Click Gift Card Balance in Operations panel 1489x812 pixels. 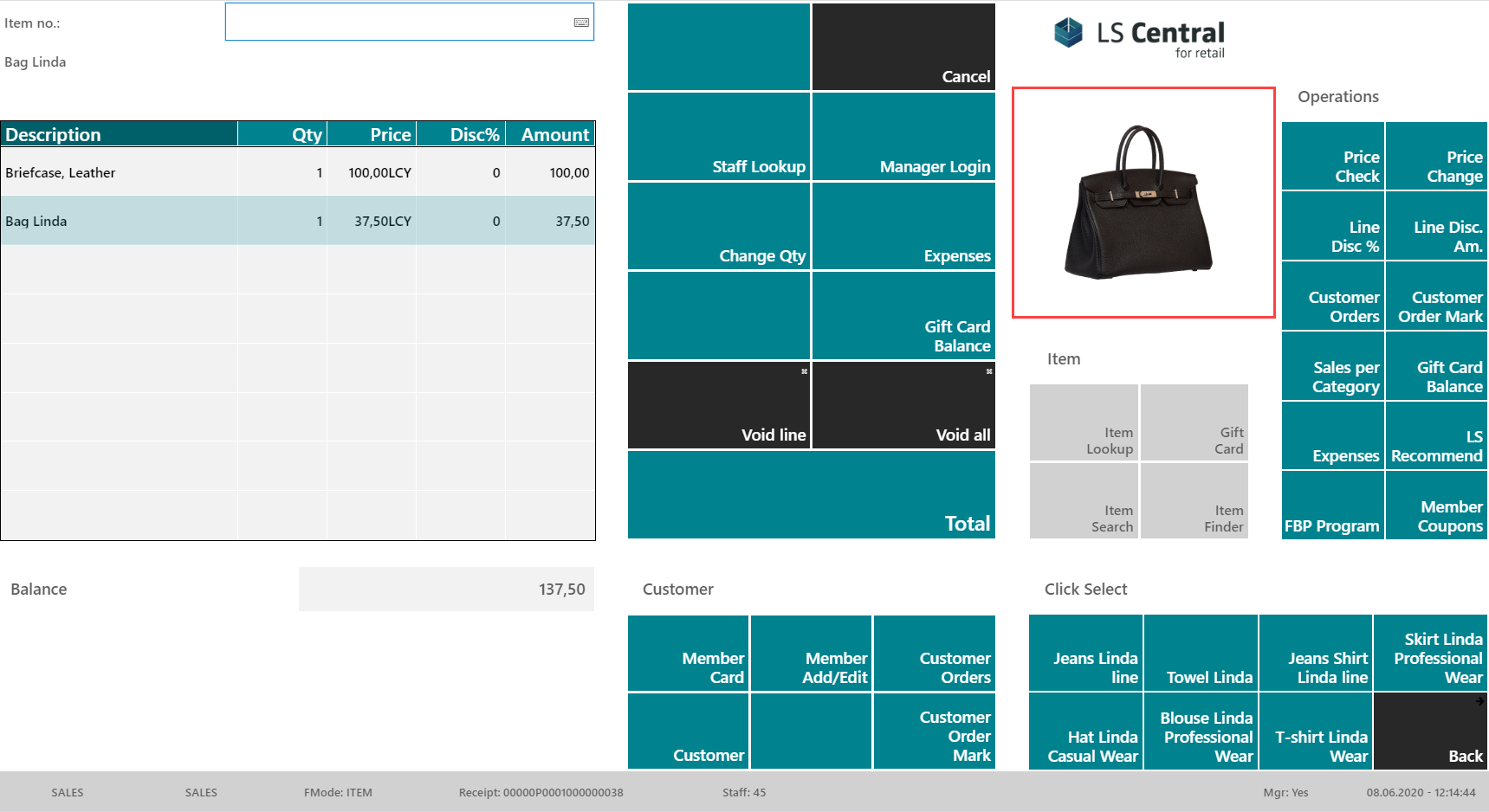point(1436,366)
